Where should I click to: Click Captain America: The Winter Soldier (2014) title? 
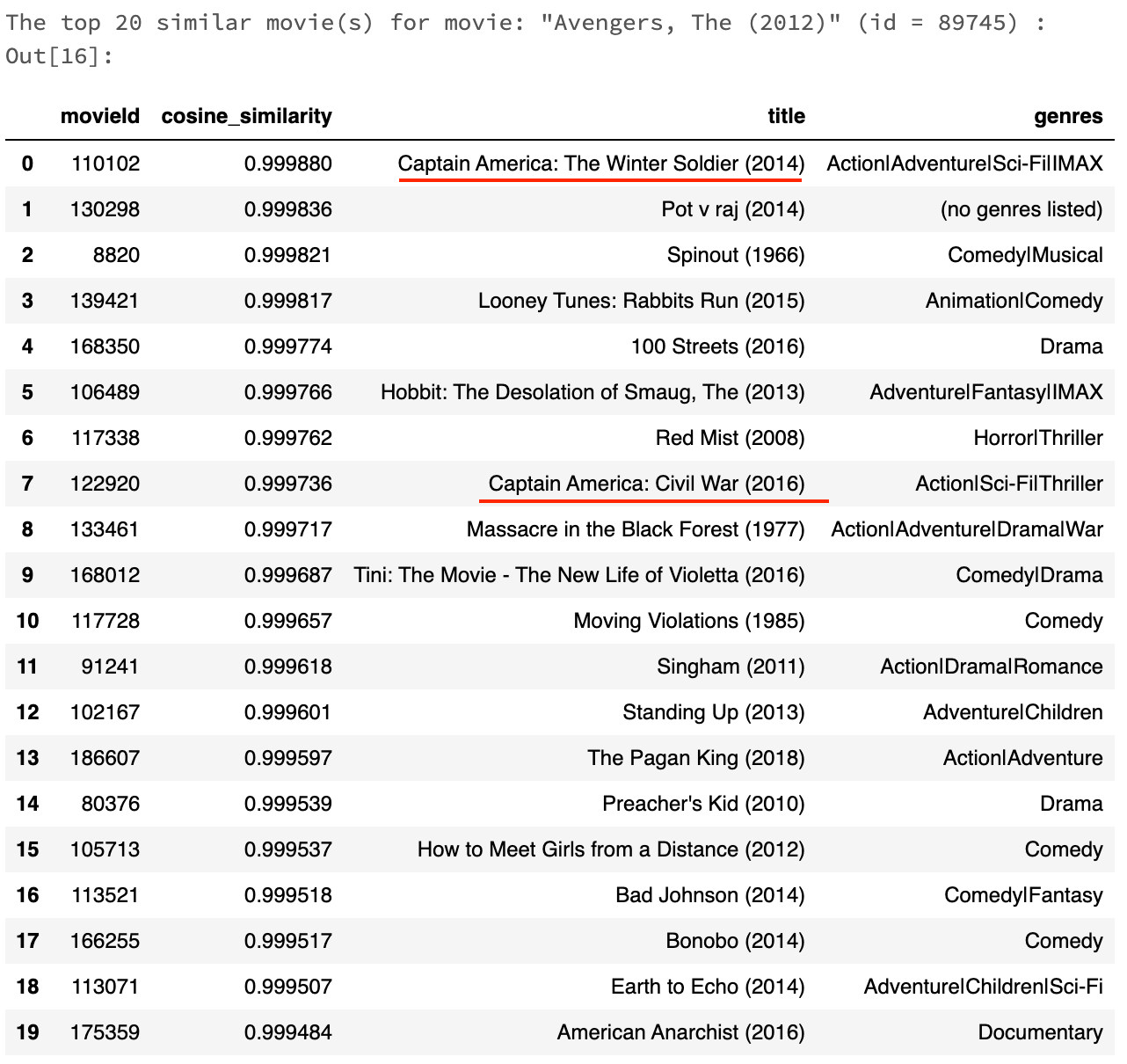[x=601, y=164]
